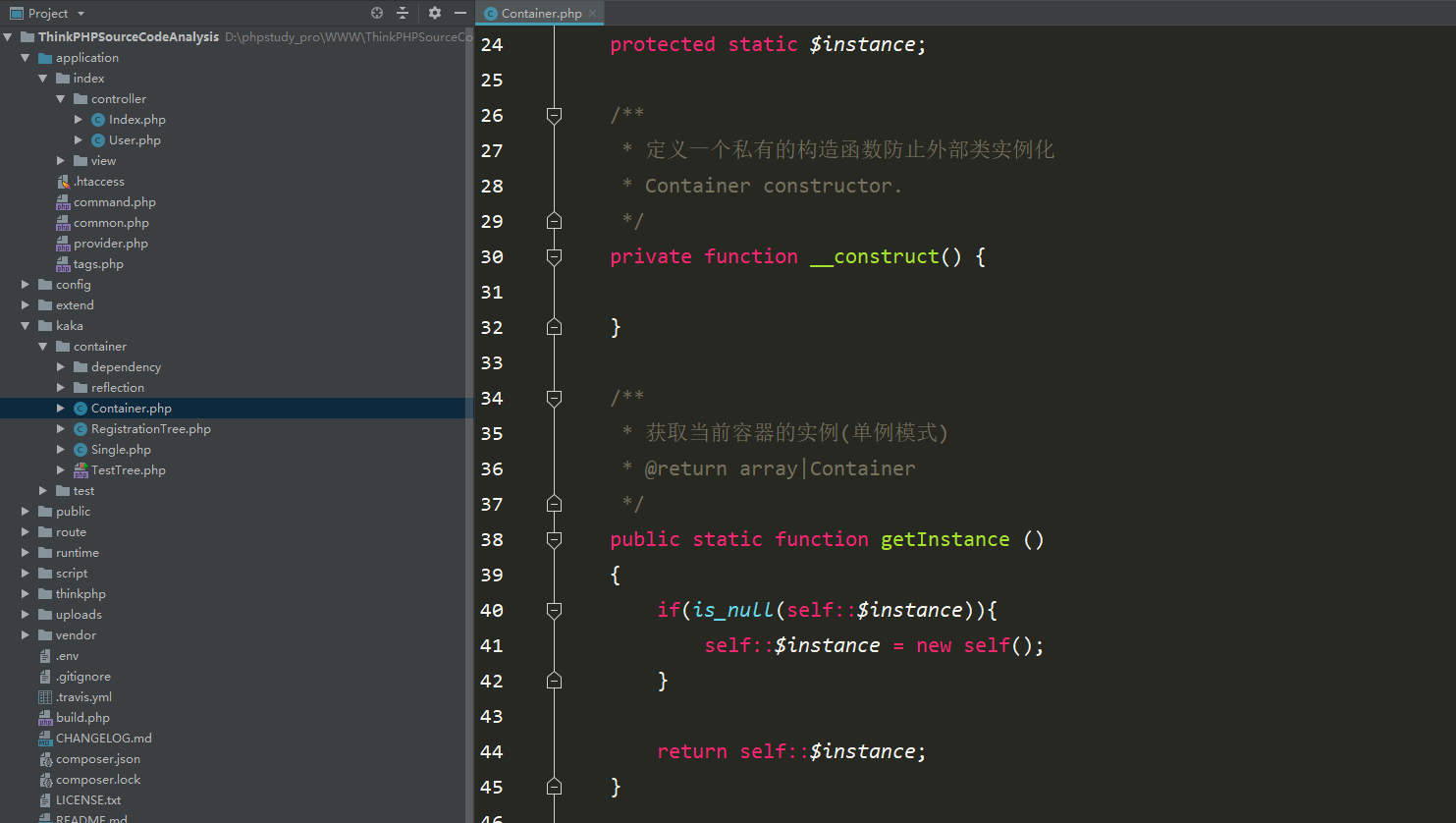Select the uploads folder
Viewport: 1456px width, 823px height.
(79, 615)
